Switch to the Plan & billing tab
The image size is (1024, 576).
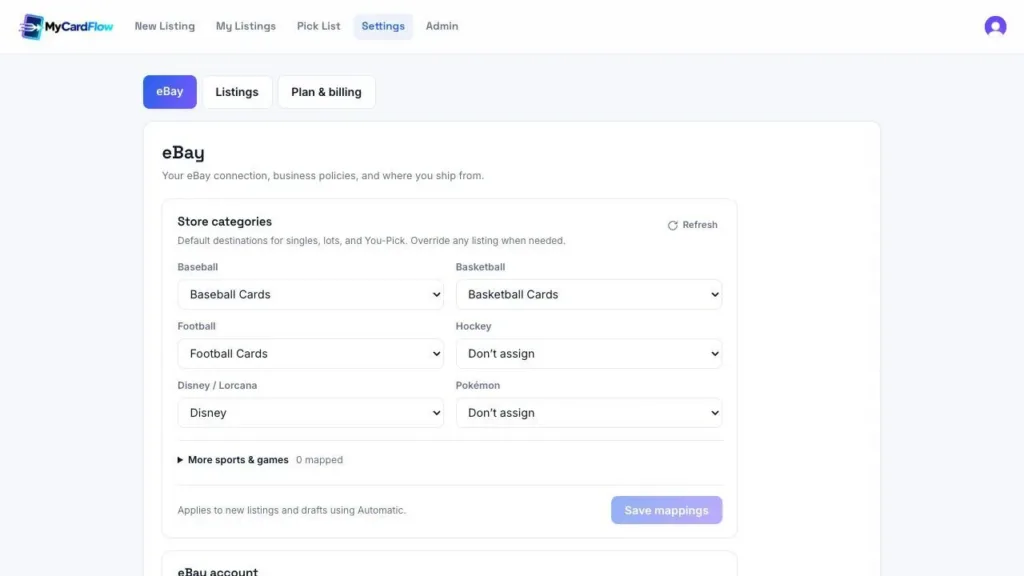tap(326, 92)
